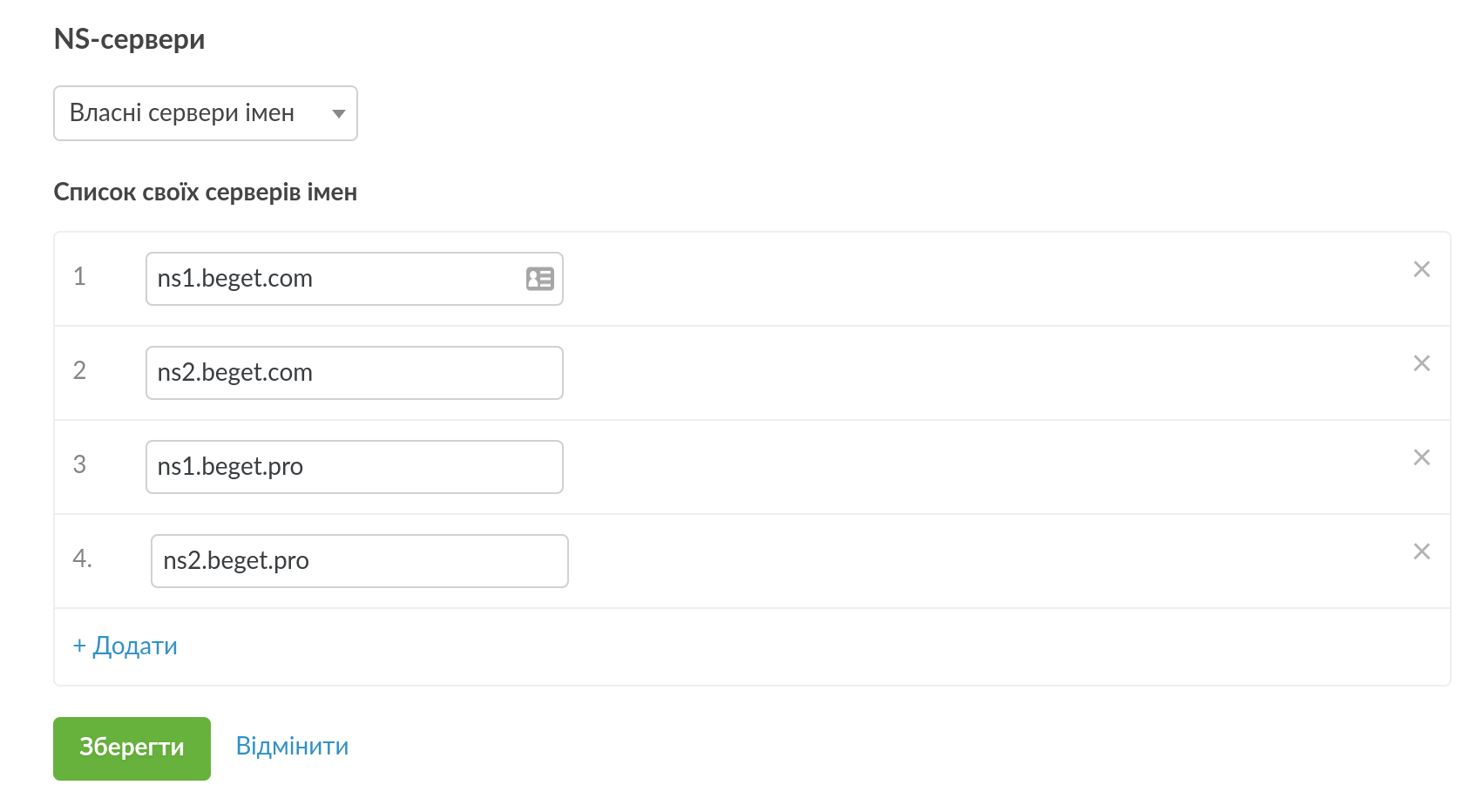Cancel changes with 'Відмінити' link
Image resolution: width=1476 pixels, height=812 pixels.
[x=292, y=747]
